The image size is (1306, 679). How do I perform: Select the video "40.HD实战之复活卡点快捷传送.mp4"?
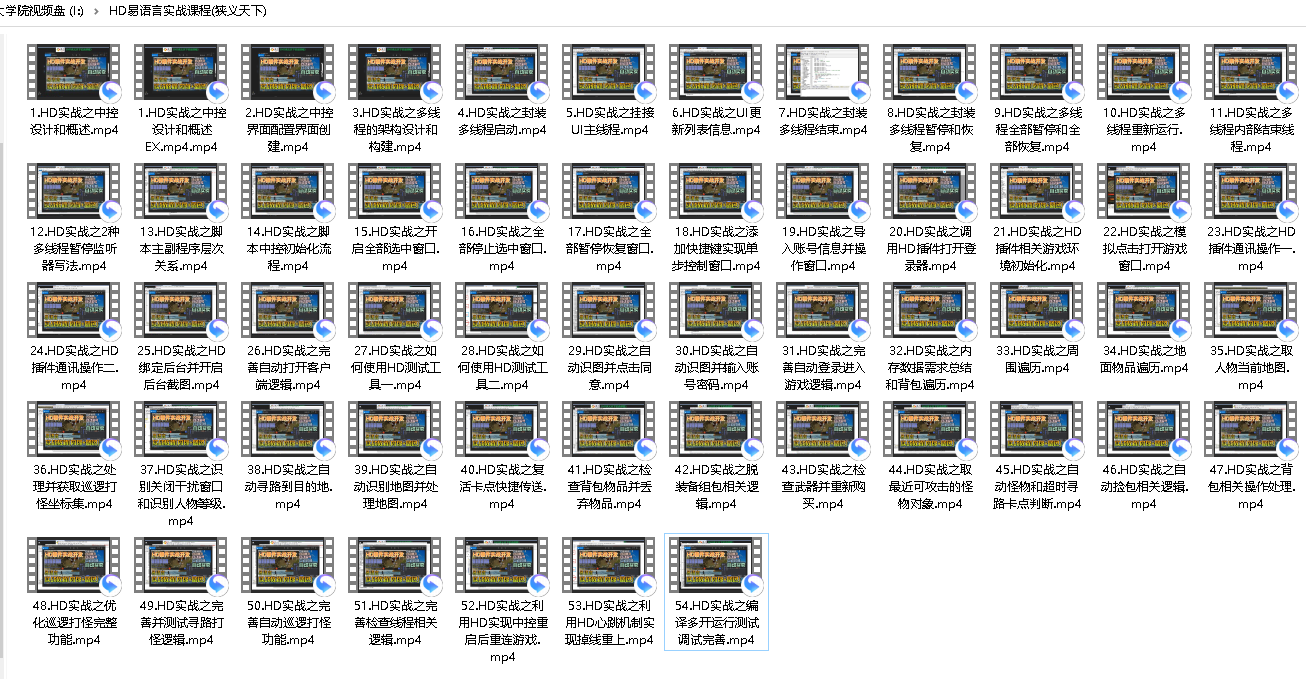[502, 430]
